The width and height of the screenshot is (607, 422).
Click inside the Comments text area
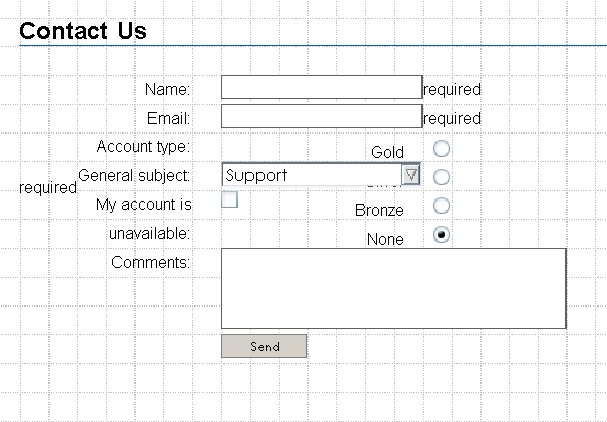(393, 288)
